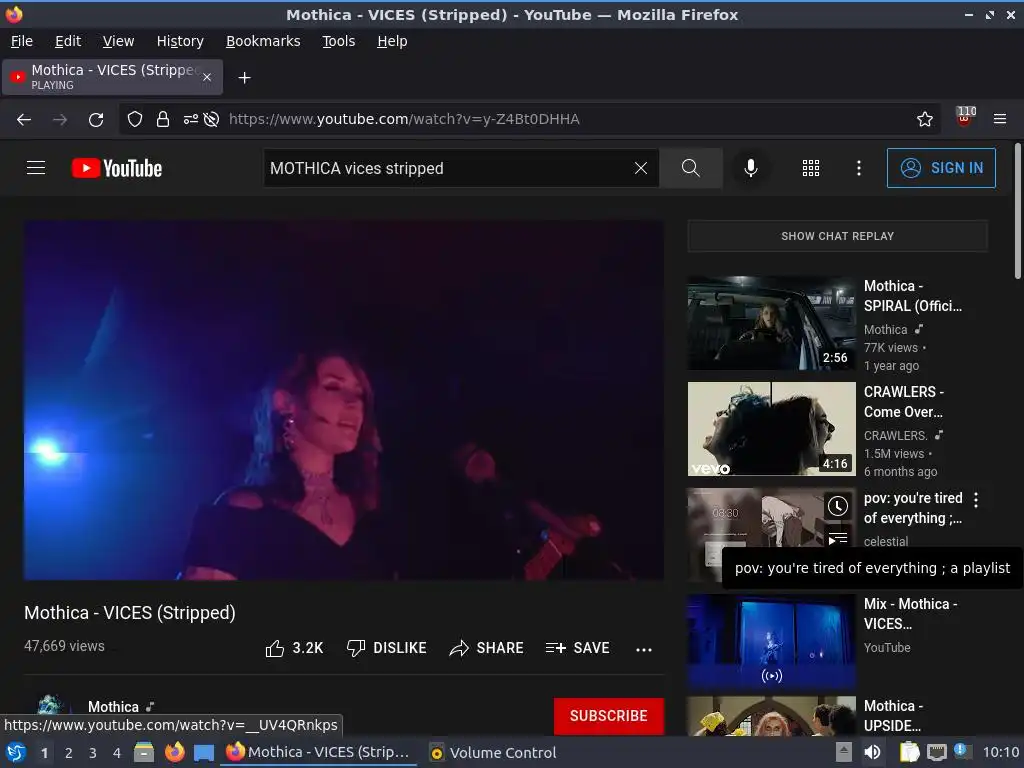Click SHOW CHAT REPLAY
This screenshot has width=1024, height=768.
point(837,236)
